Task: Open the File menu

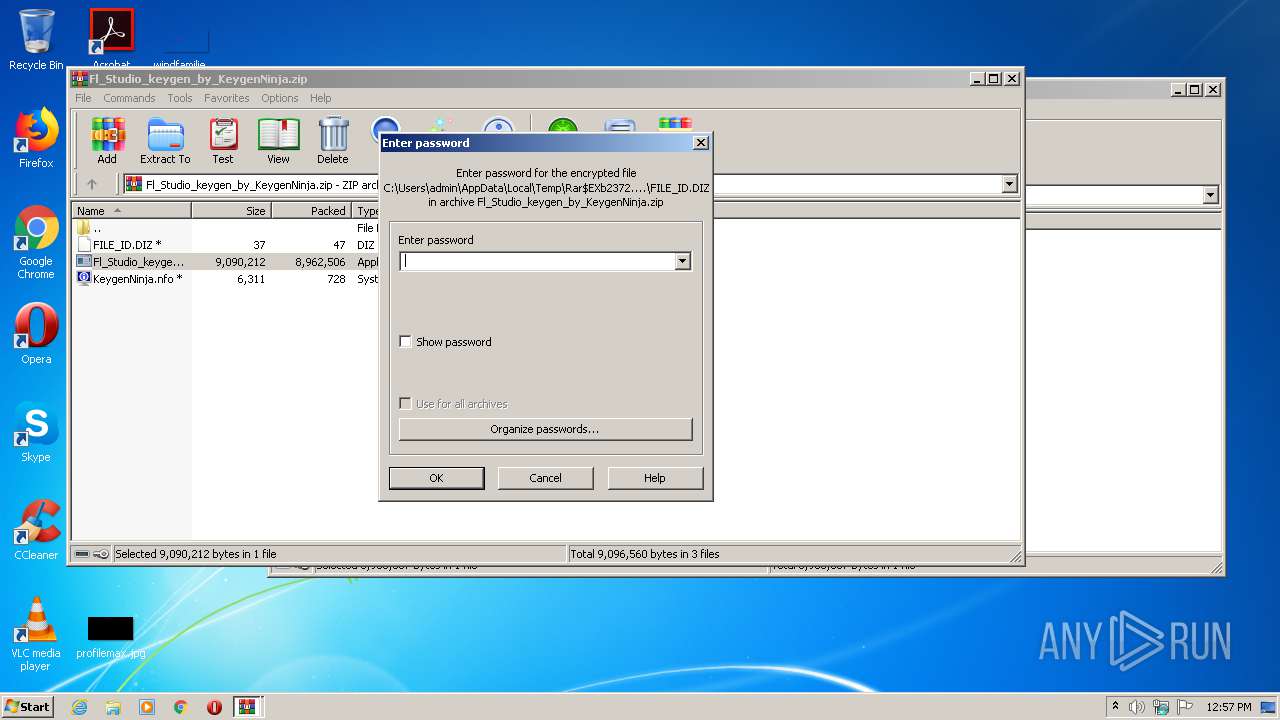Action: [83, 98]
